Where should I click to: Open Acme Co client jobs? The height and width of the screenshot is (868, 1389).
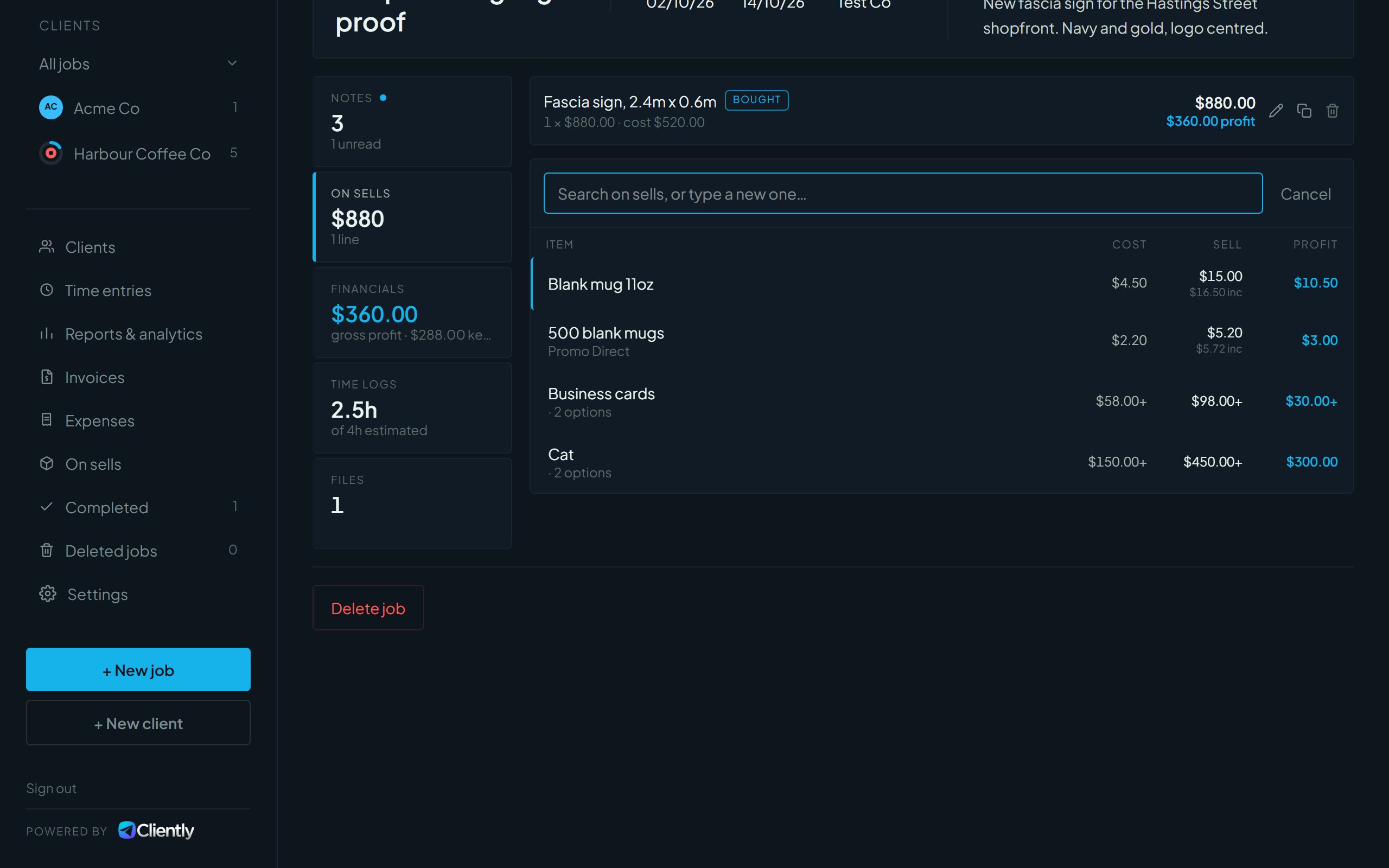click(x=138, y=107)
